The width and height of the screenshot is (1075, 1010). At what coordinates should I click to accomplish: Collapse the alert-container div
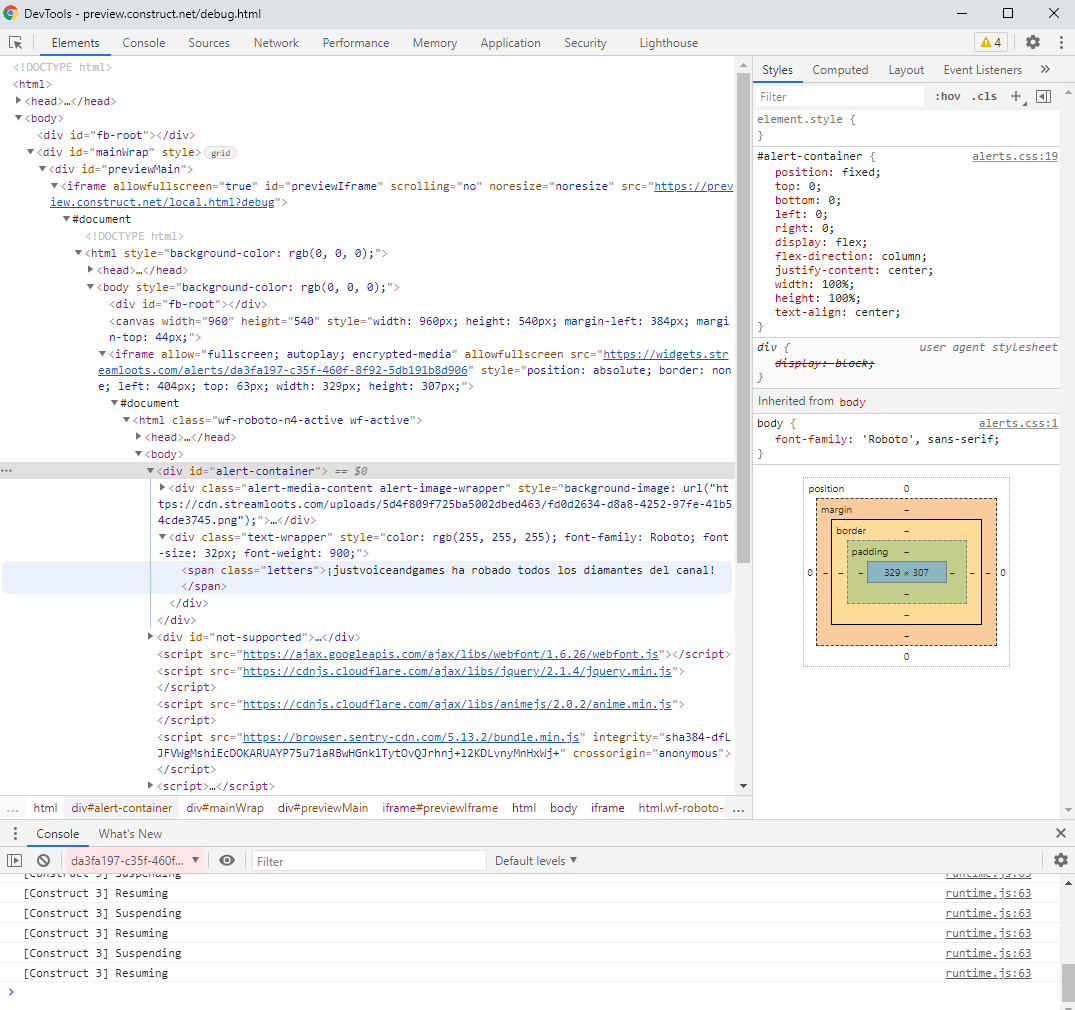[x=151, y=471]
